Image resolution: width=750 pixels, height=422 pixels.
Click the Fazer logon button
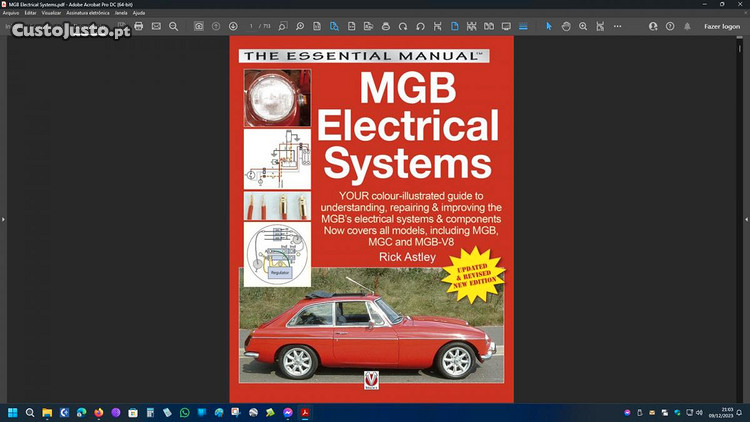722,26
